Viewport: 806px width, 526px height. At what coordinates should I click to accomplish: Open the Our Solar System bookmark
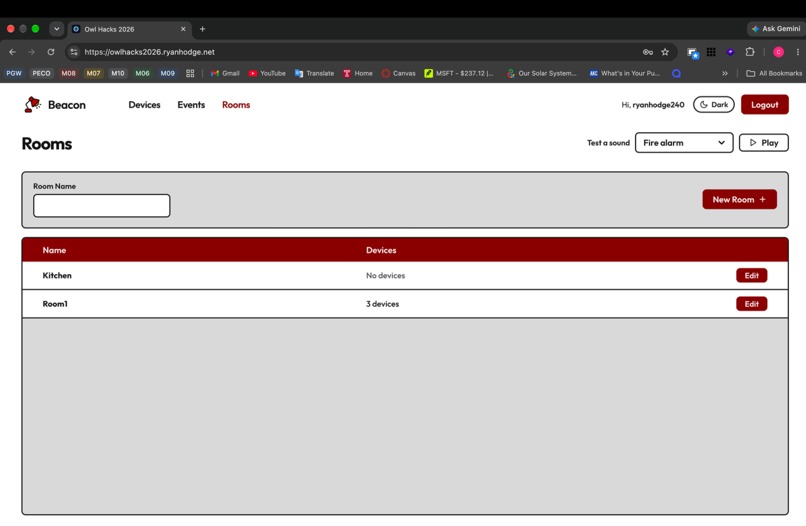click(541, 74)
